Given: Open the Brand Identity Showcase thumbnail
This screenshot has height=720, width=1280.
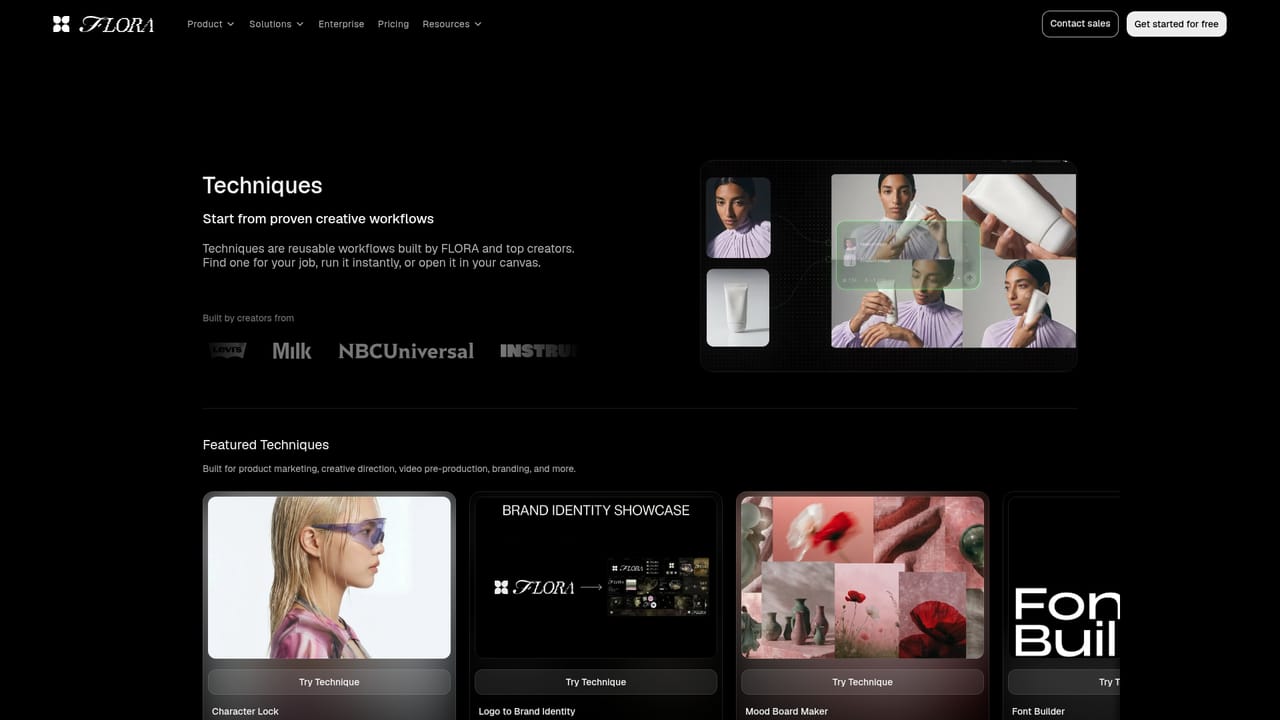Looking at the screenshot, I should tap(596, 578).
